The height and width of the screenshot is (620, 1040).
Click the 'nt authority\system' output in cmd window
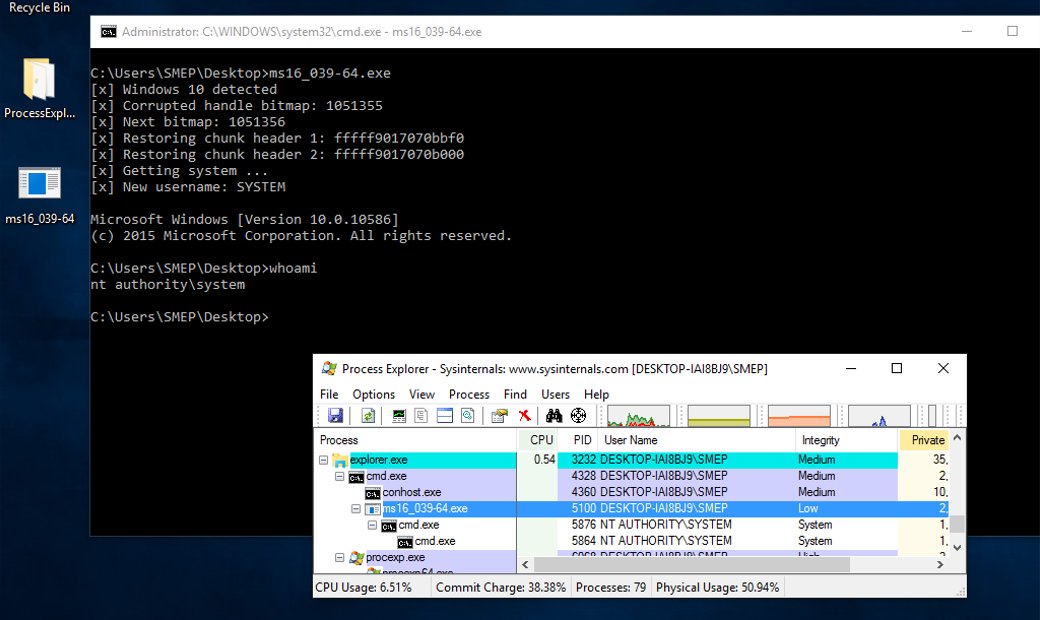(x=168, y=284)
